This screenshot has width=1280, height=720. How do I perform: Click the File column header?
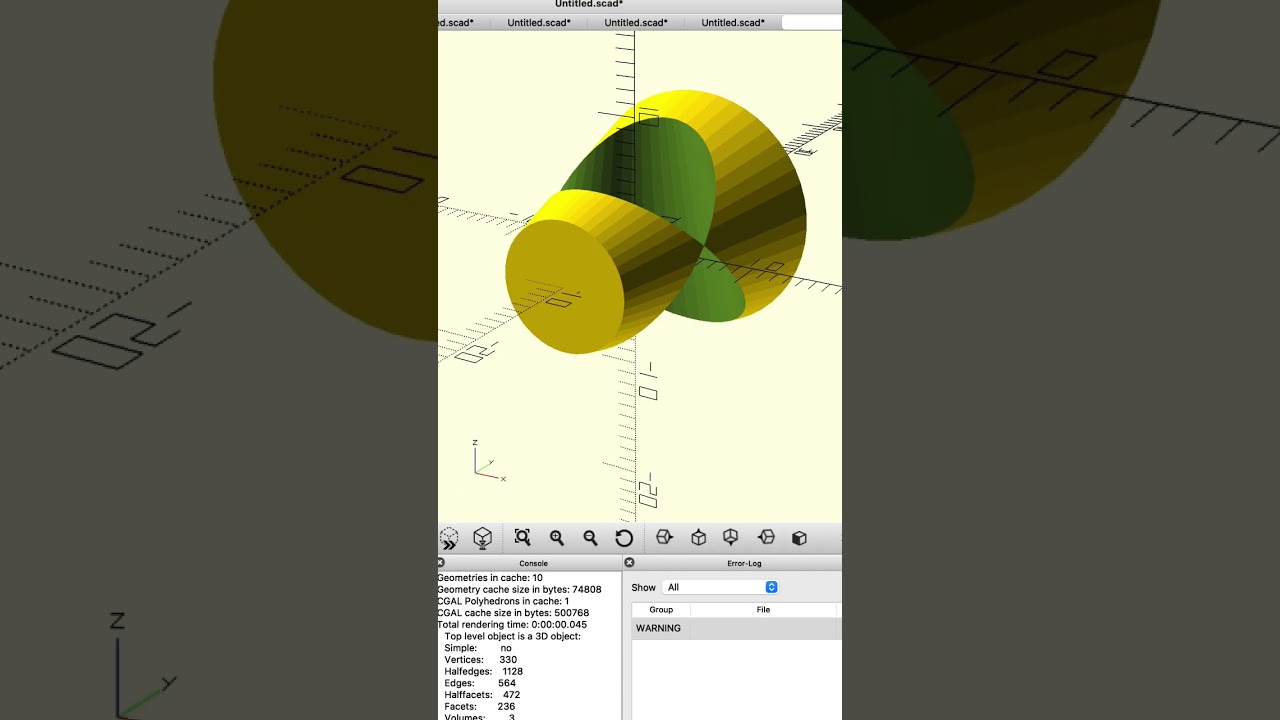pyautogui.click(x=763, y=609)
